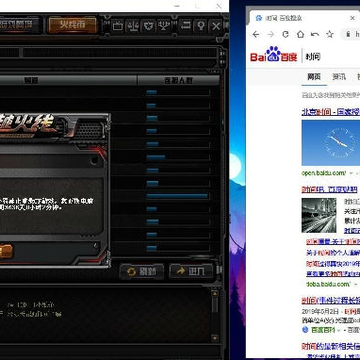This screenshot has height=360, width=360.
Task: Focus the Baidu search field containing 时间
Action: click(x=332, y=57)
